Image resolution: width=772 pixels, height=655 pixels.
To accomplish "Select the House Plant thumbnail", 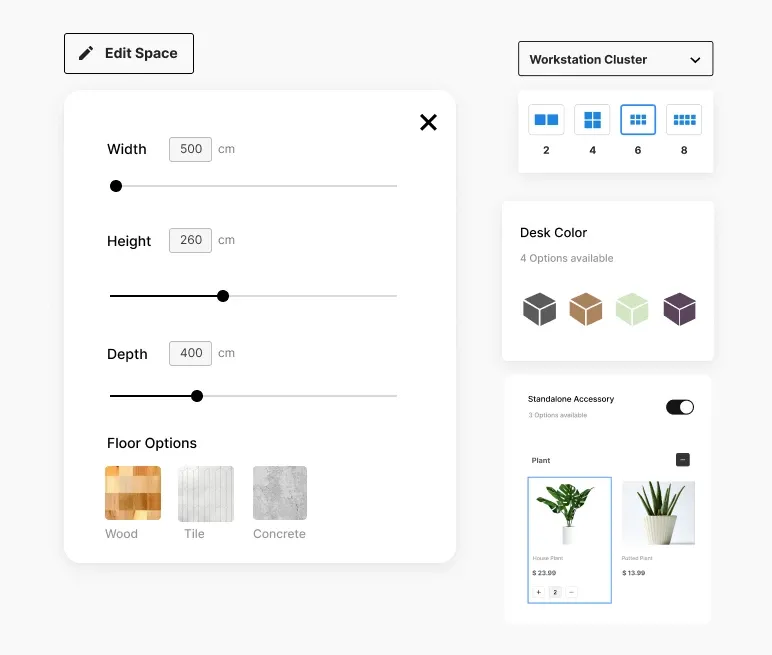I will 569,512.
